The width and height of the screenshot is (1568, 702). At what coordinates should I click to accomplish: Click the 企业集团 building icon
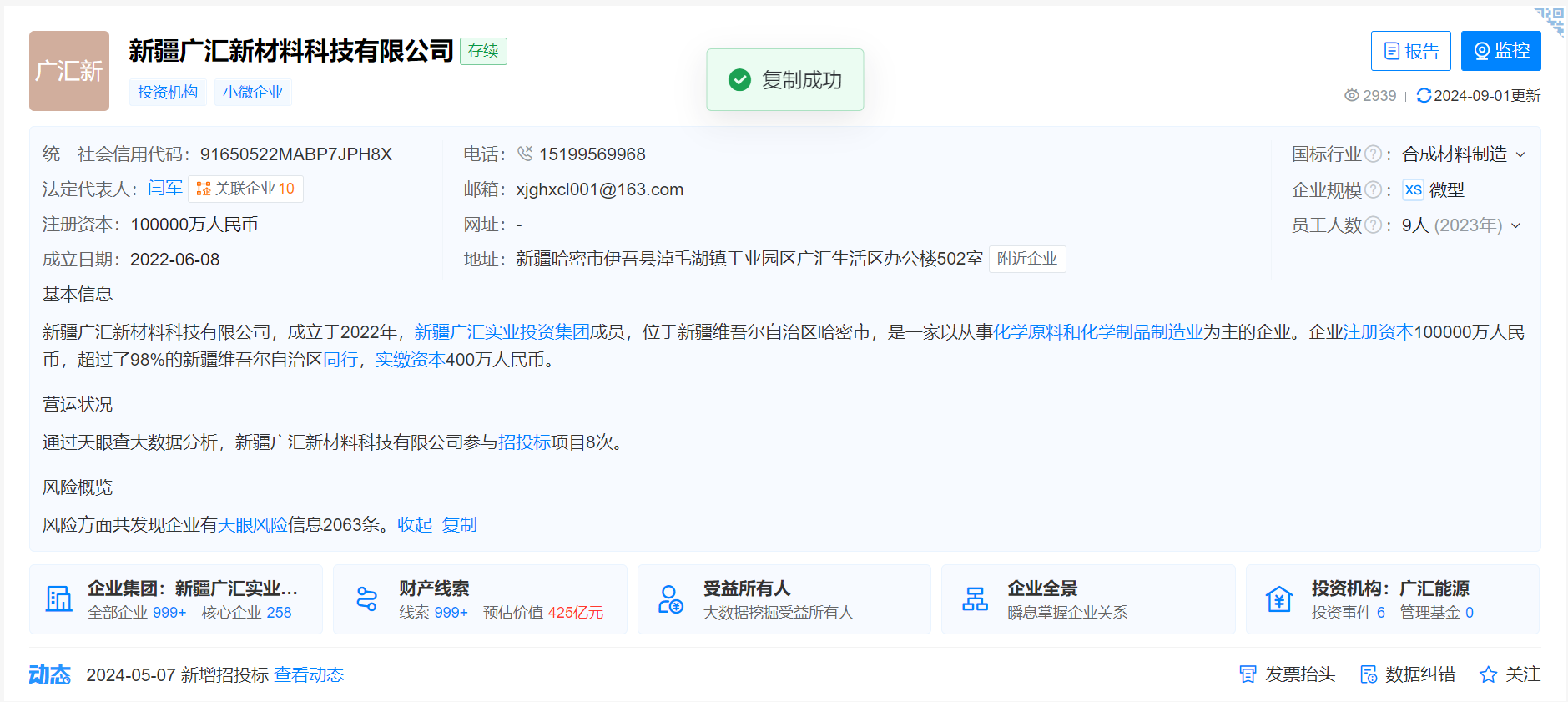[58, 599]
